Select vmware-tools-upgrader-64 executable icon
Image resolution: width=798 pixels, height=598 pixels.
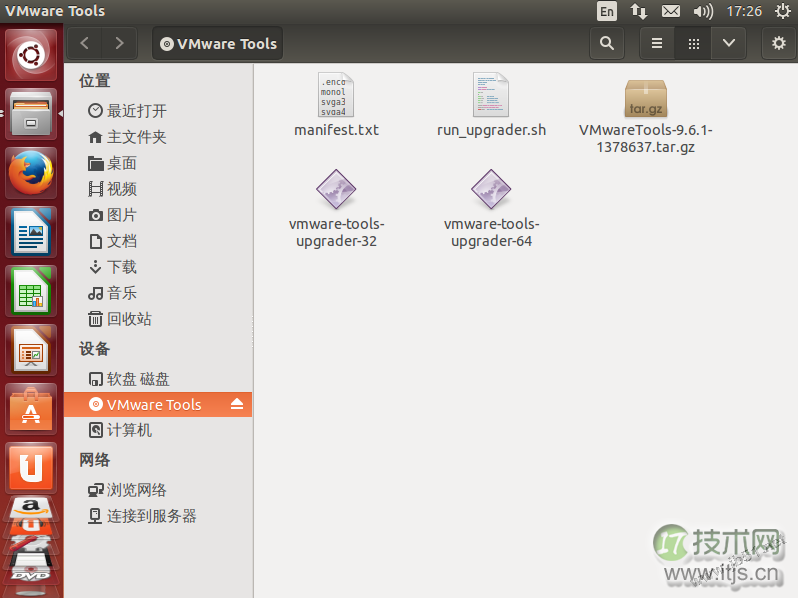[x=491, y=189]
